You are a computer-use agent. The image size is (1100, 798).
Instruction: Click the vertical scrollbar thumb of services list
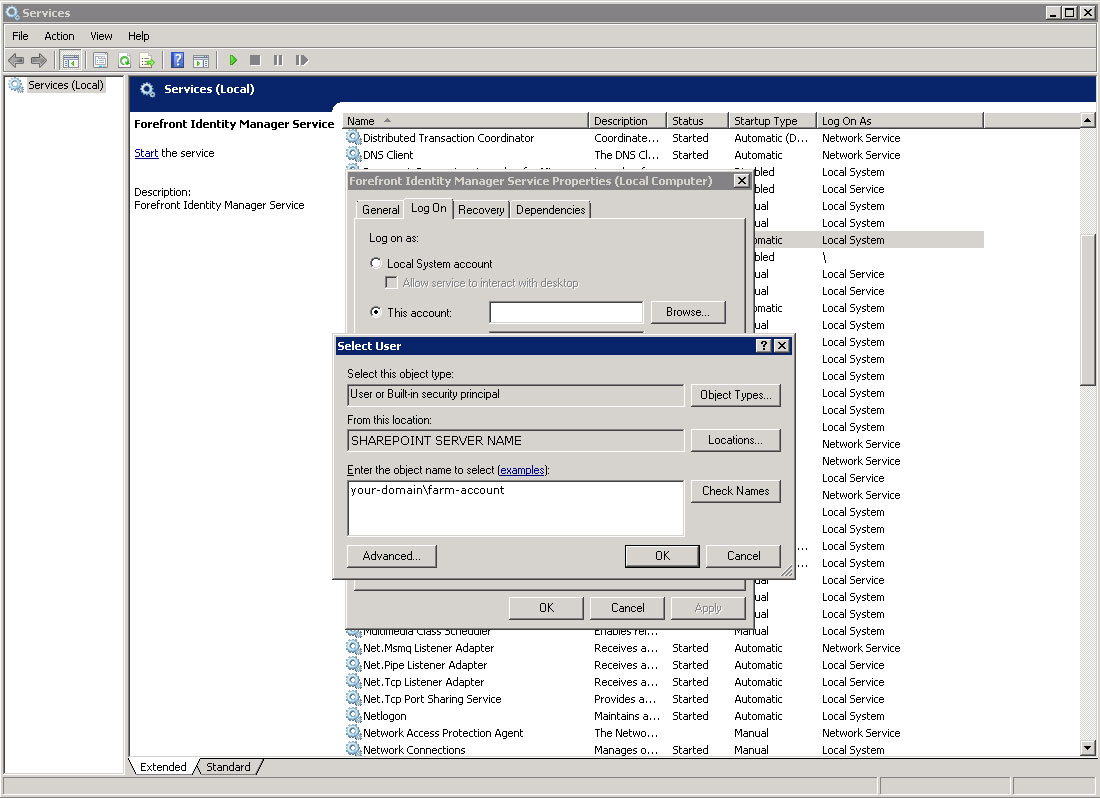[1087, 310]
